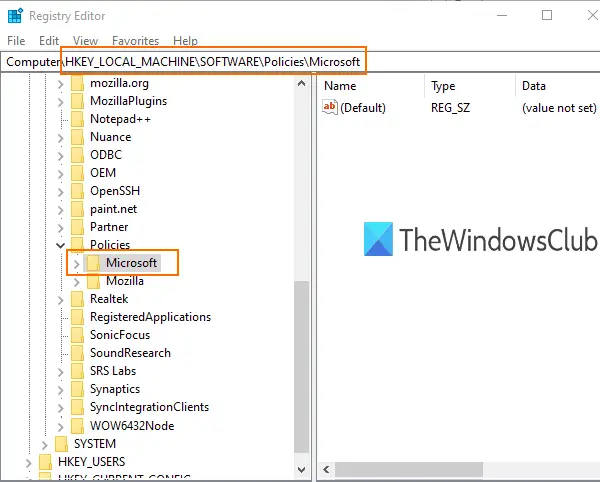Click the (Default) string value icon
The image size is (600, 482).
(329, 107)
